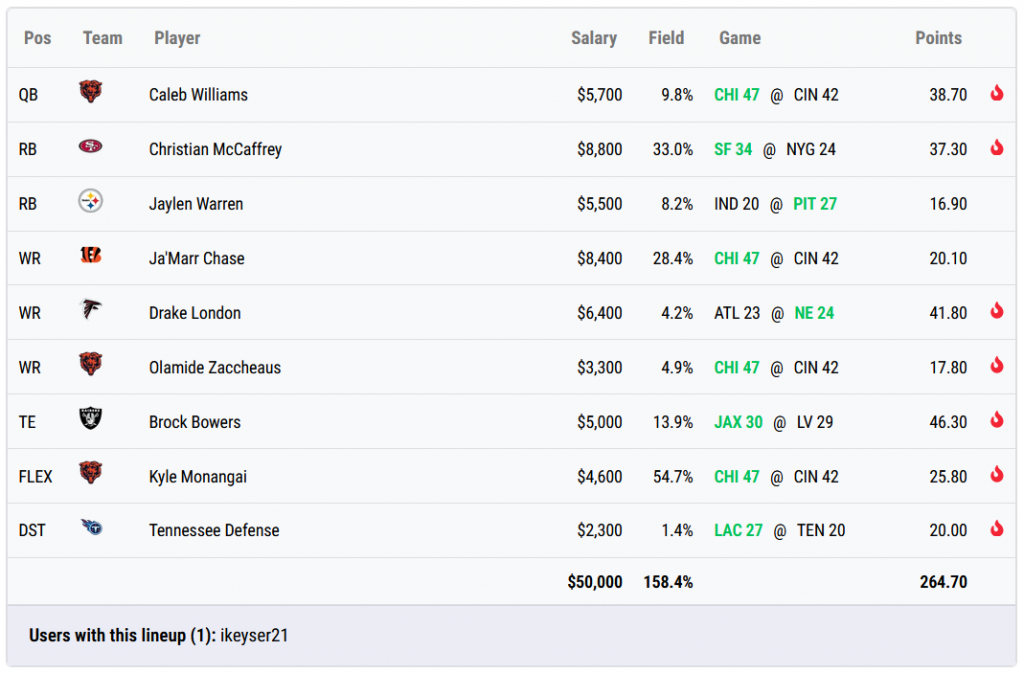Click the flame icon in Brock Bowers row
Viewport: 1024px width, 673px height.
click(x=996, y=421)
